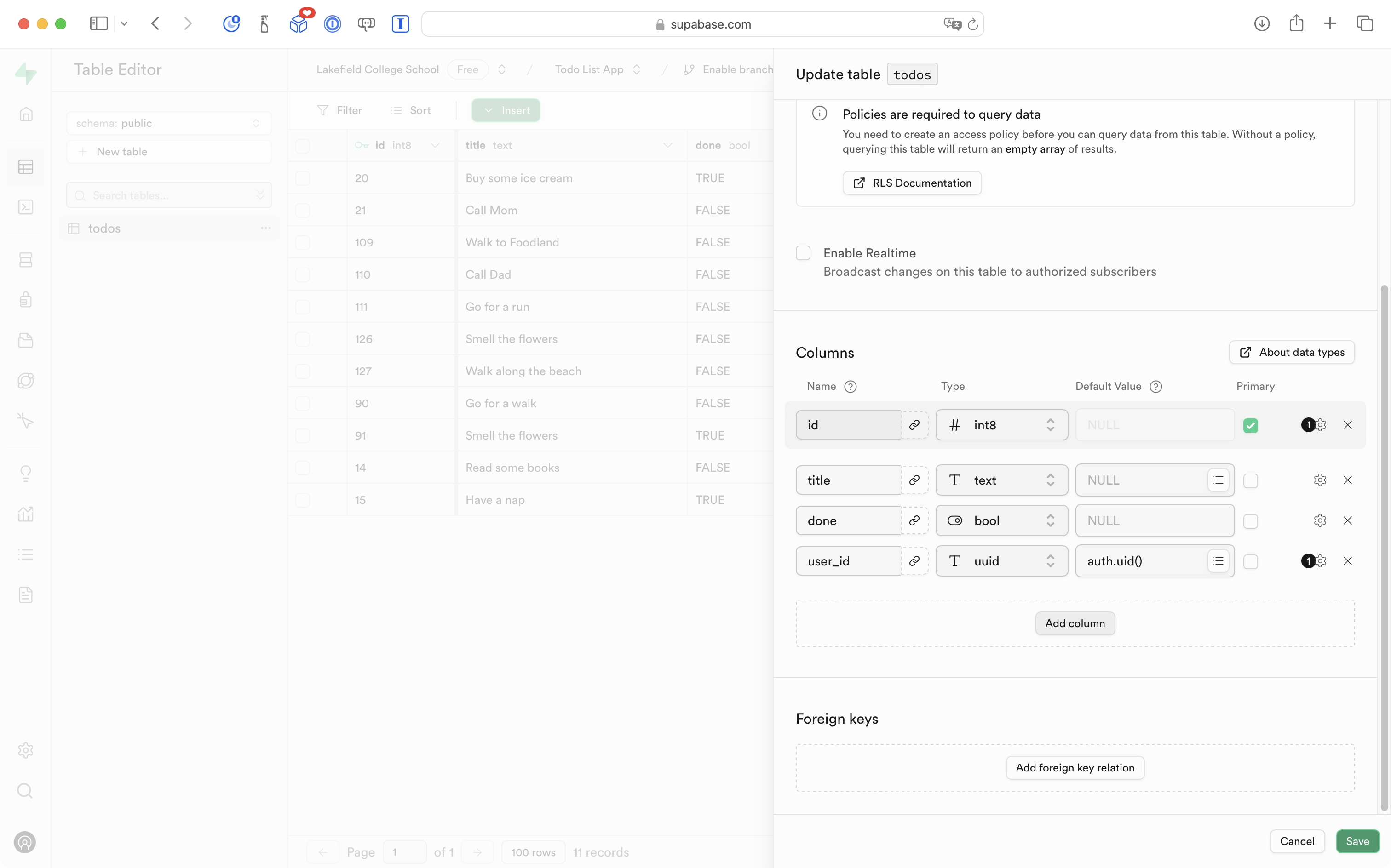Uncheck primary key for id column
The height and width of the screenshot is (868, 1391).
1250,425
